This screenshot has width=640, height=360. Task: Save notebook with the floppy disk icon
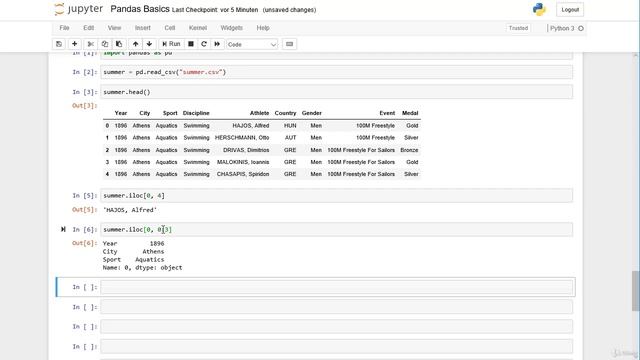pyautogui.click(x=59, y=44)
